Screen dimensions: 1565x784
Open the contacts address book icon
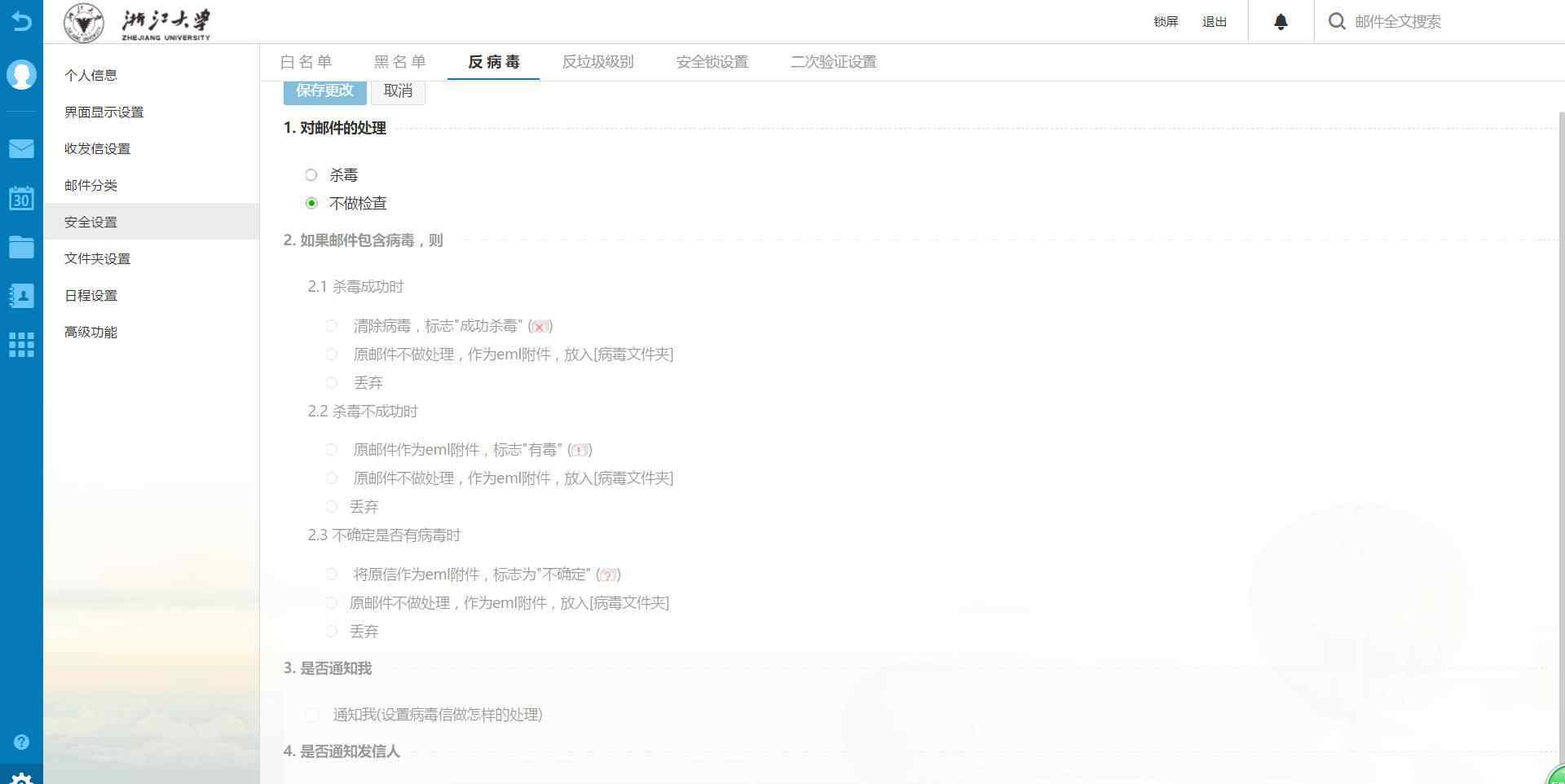21,296
